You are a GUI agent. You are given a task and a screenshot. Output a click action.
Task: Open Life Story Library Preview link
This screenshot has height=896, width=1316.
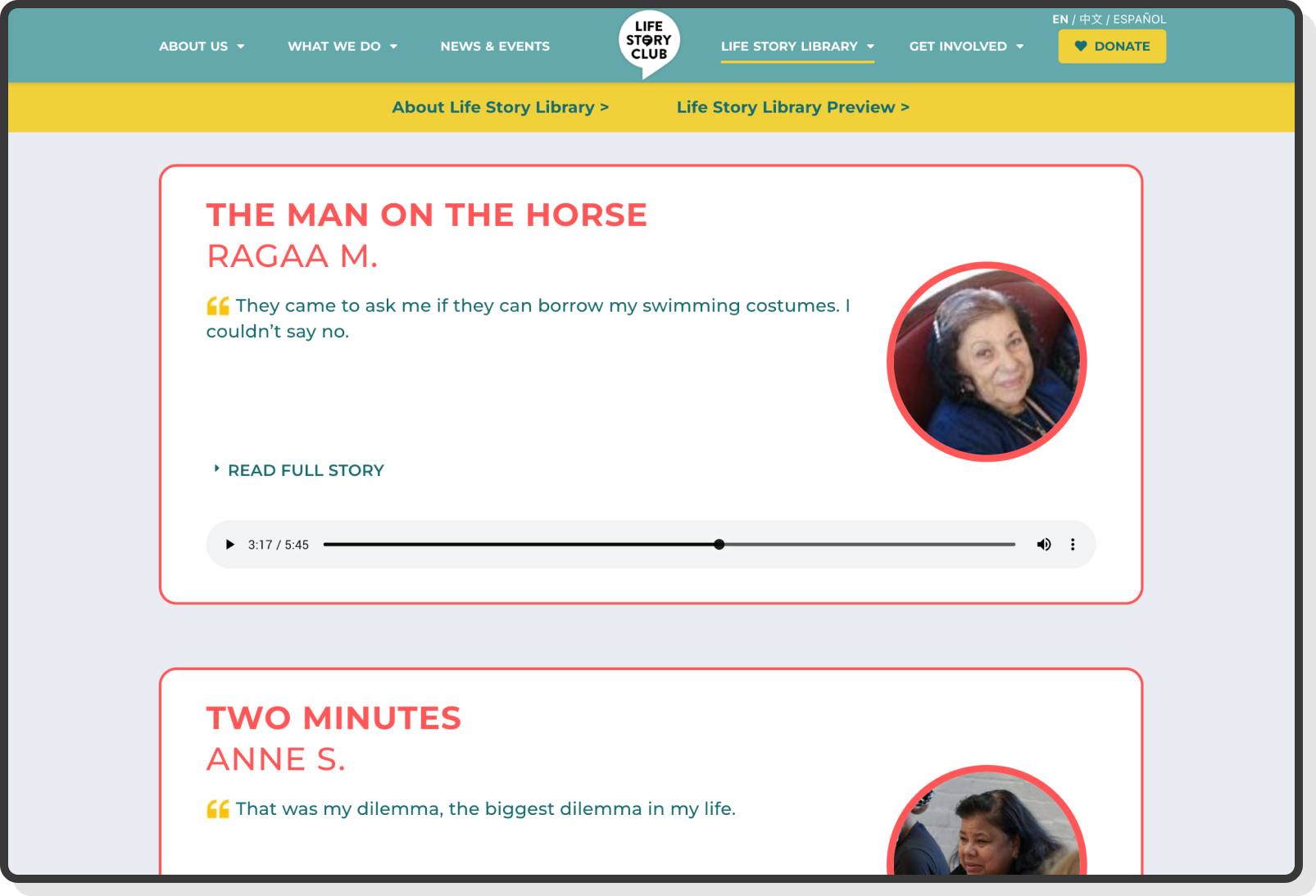click(792, 107)
